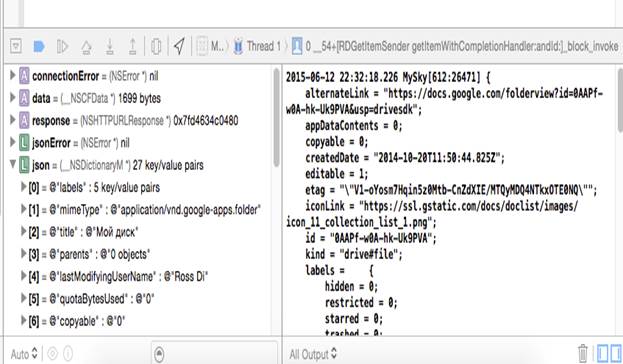
Task: Click the json local variable icon
Action: 24,165
